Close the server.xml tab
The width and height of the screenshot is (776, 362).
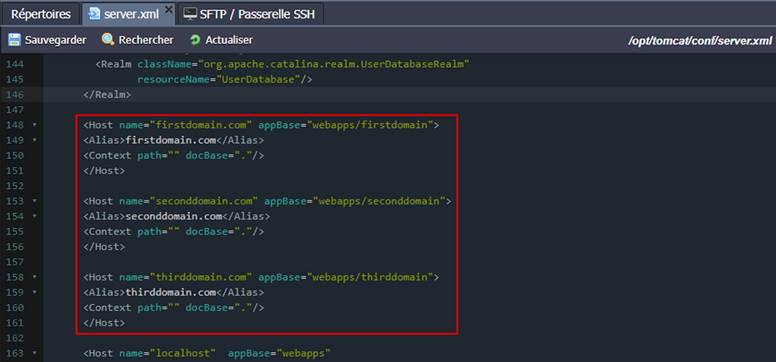pyautogui.click(x=168, y=9)
